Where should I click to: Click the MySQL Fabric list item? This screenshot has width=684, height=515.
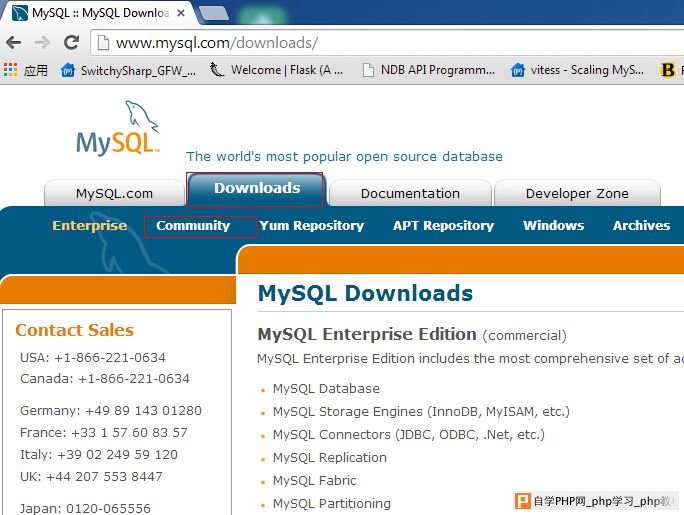315,481
